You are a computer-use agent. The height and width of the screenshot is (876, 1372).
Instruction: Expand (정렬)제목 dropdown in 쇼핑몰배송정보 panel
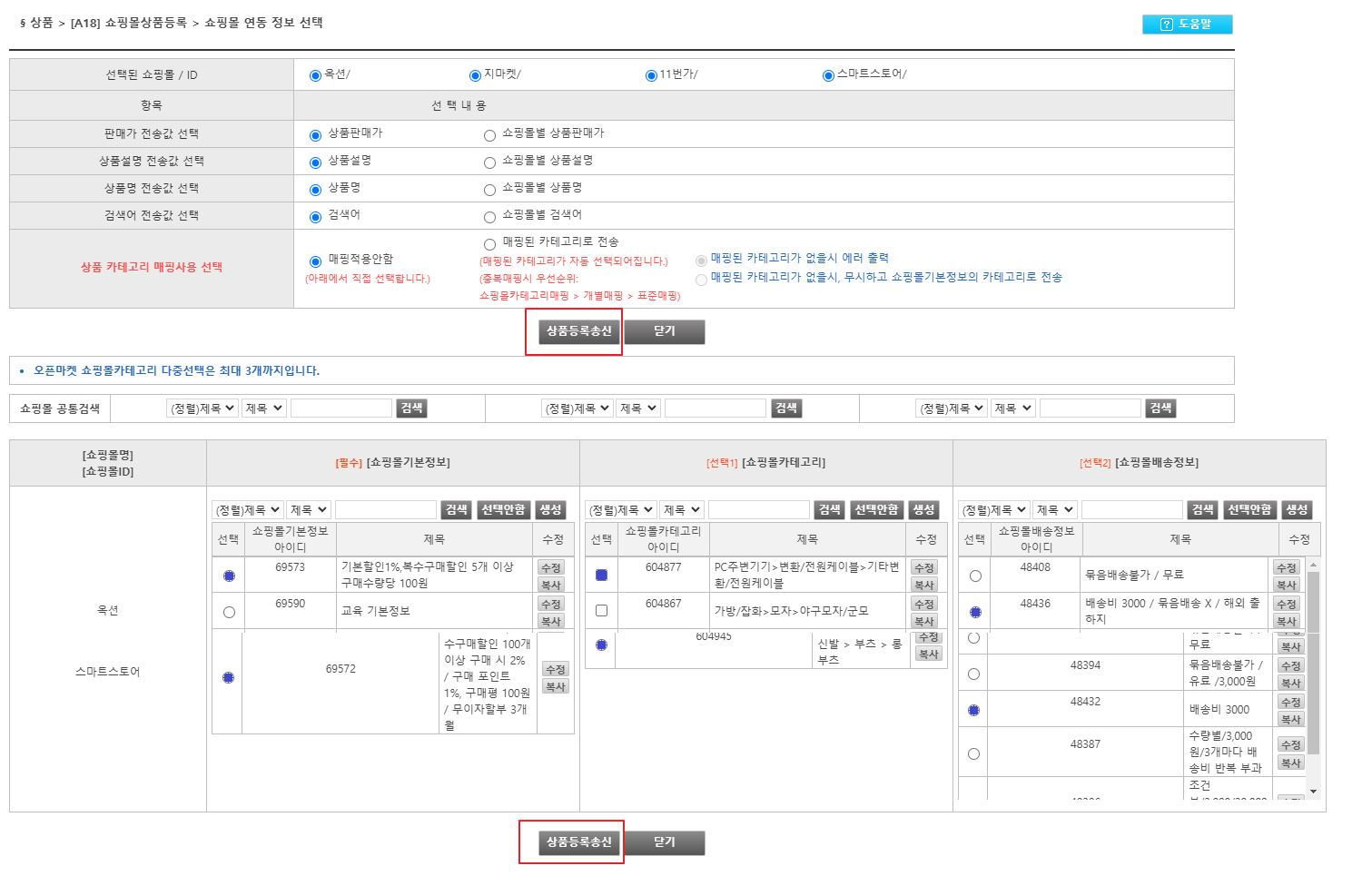click(x=993, y=510)
